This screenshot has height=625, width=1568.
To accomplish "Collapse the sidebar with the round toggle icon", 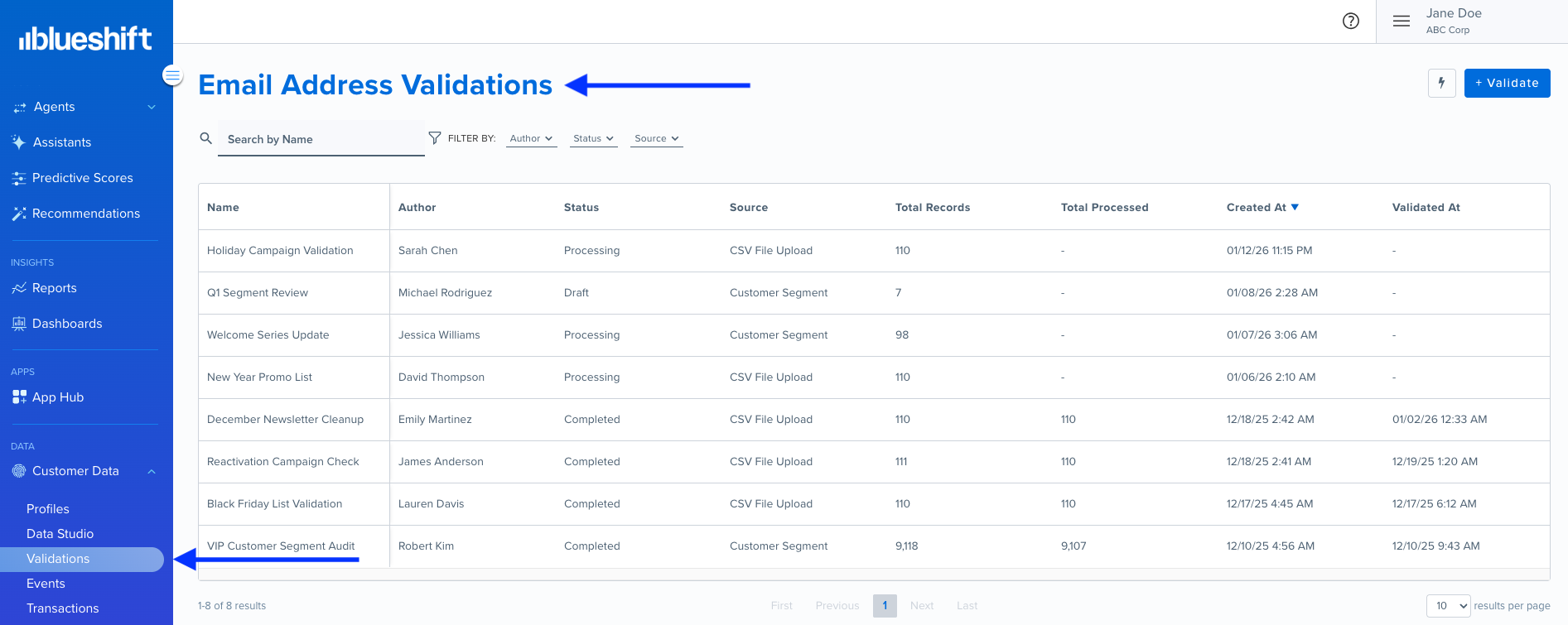I will point(172,75).
